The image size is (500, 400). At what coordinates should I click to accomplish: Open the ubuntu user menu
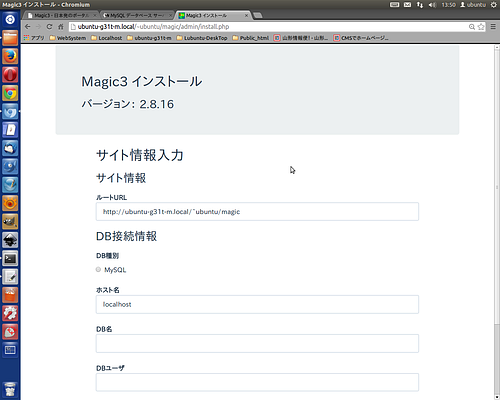pyautogui.click(x=473, y=5)
